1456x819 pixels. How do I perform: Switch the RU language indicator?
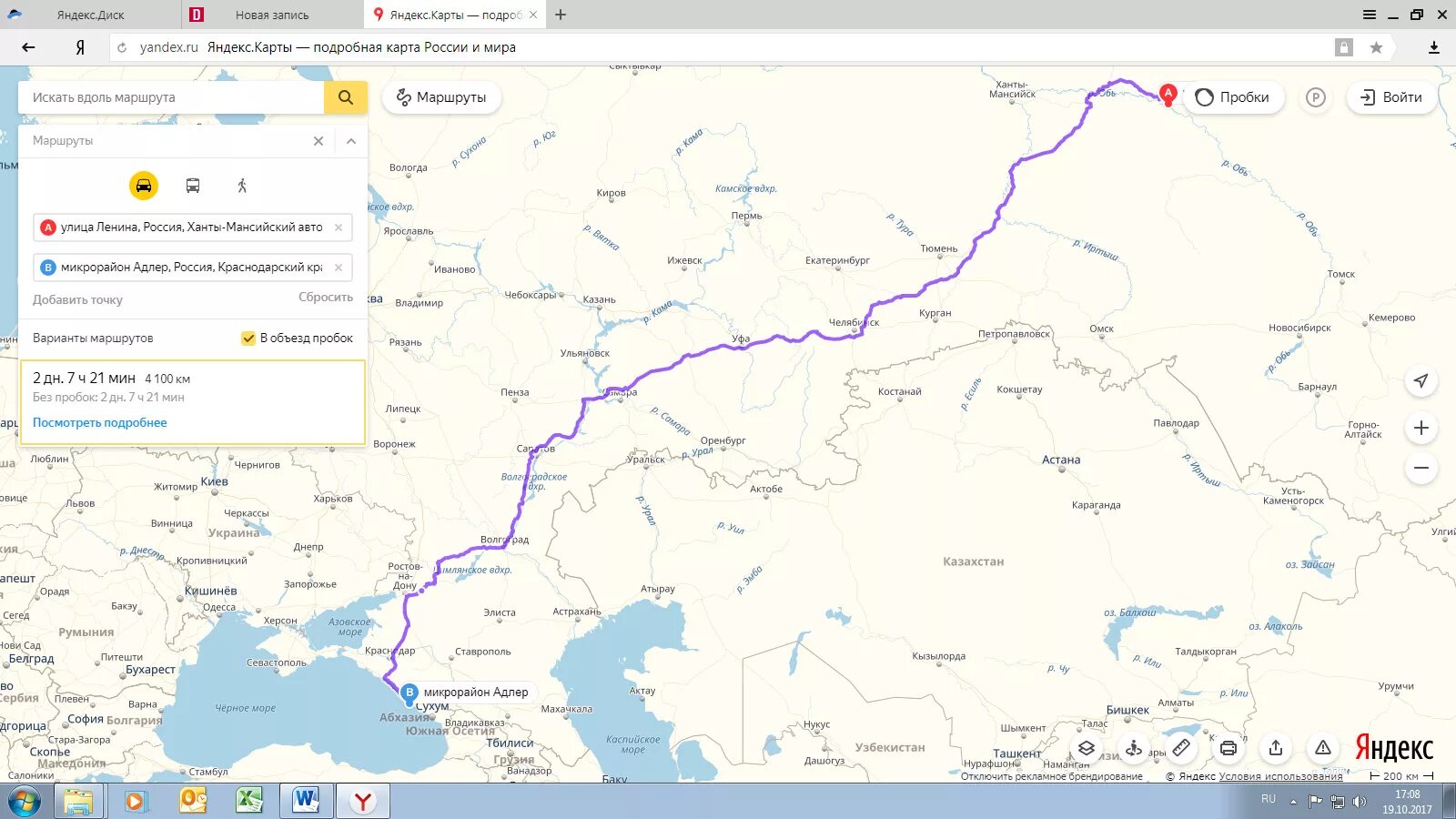(x=1269, y=799)
